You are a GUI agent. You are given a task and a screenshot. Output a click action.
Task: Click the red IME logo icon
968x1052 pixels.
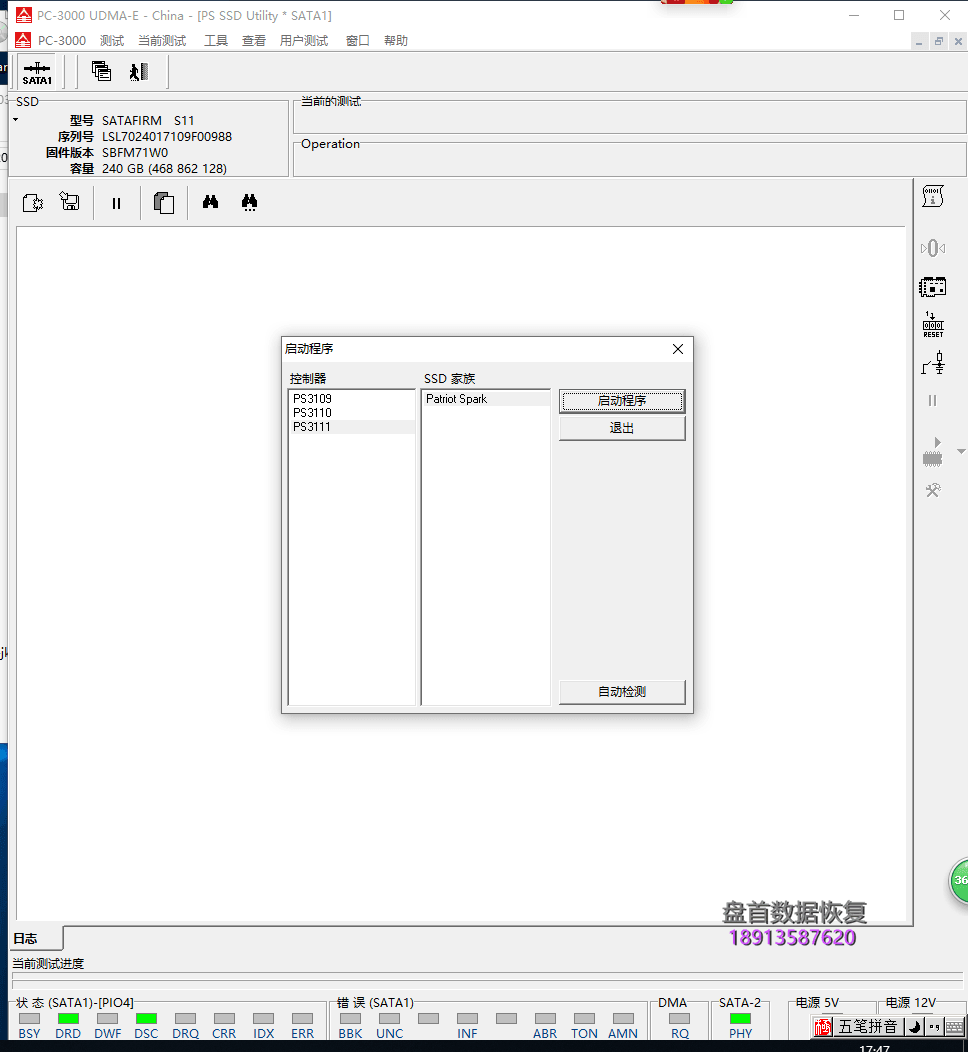(x=822, y=1027)
